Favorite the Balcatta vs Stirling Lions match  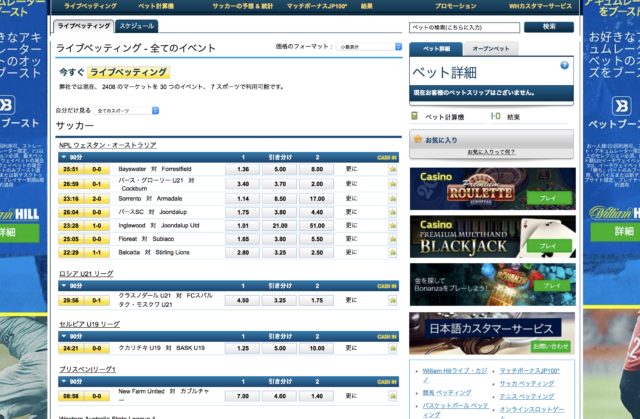(393, 254)
